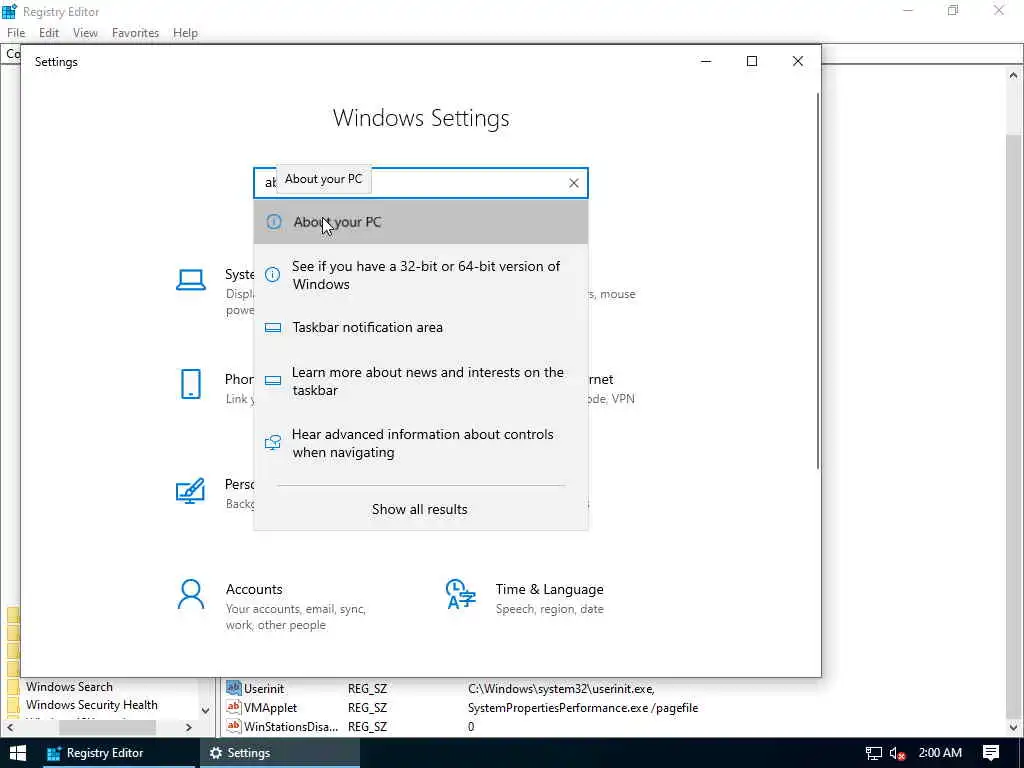Click REG_SZ type cell in Userinit row
1024x768 pixels.
(x=368, y=689)
